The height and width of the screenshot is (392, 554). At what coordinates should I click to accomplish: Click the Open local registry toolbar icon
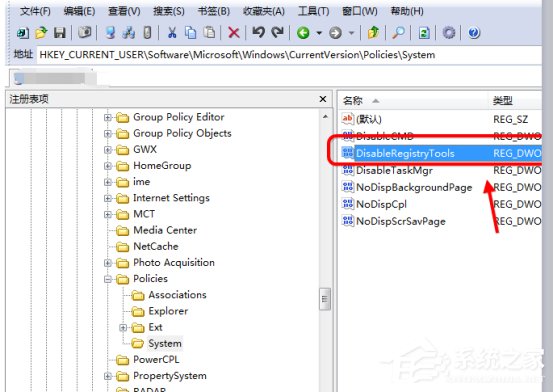23,33
